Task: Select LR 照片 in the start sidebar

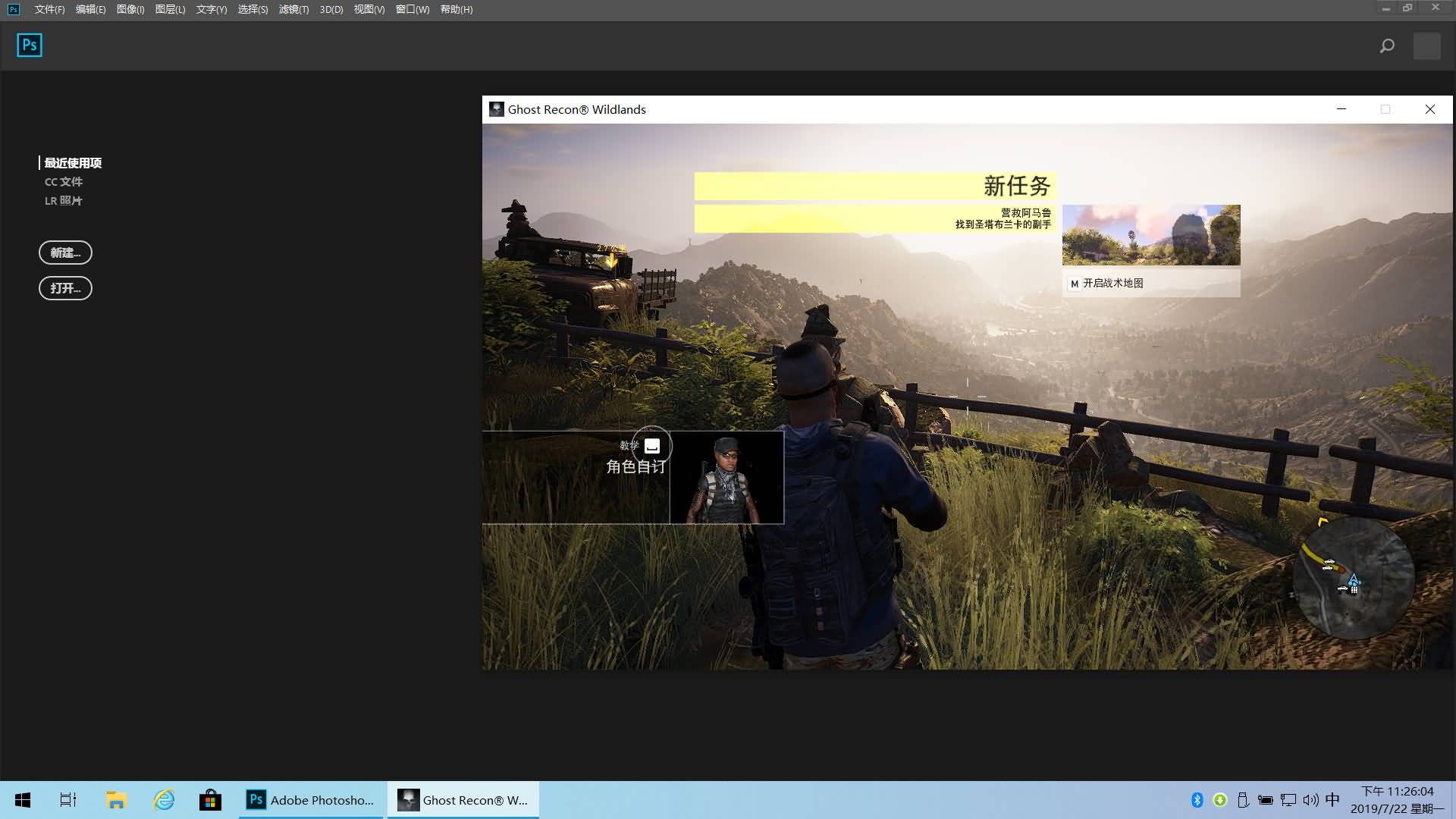Action: click(64, 201)
